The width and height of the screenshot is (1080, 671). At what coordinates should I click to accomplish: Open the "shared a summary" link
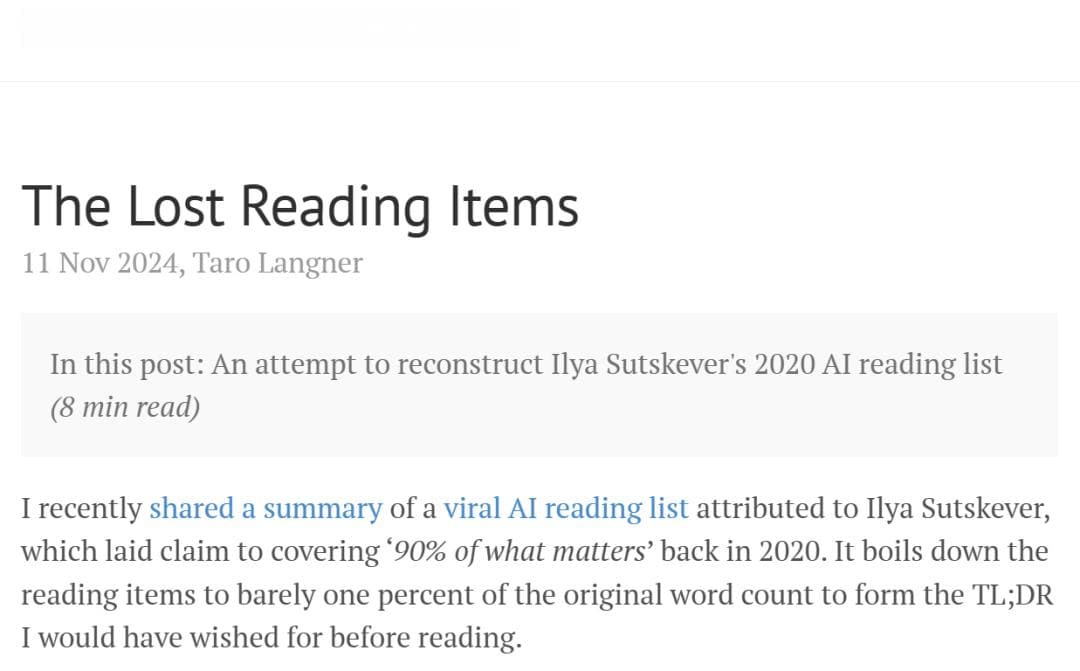point(265,508)
